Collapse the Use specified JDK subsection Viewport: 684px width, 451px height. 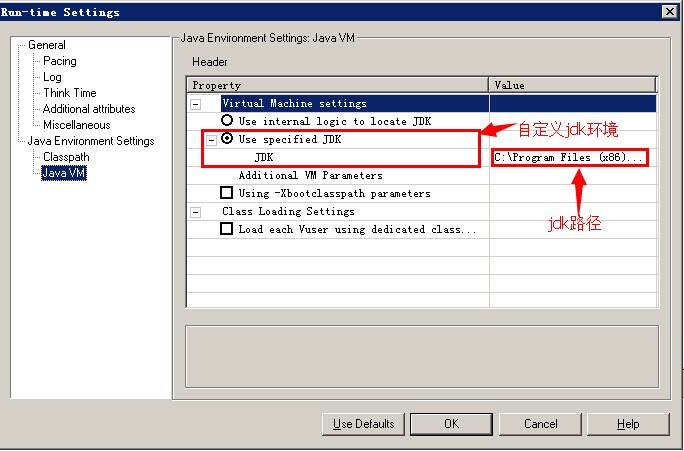click(x=211, y=139)
